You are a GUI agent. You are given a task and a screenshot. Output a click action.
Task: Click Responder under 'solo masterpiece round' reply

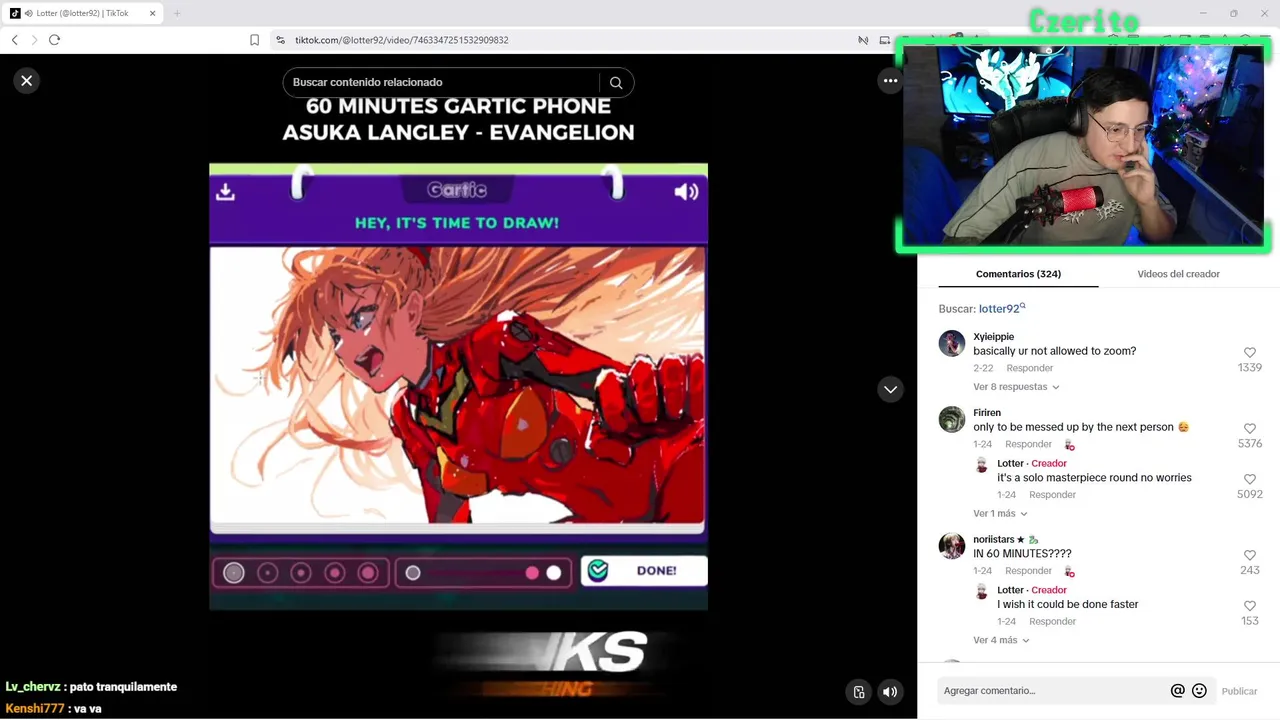1052,495
